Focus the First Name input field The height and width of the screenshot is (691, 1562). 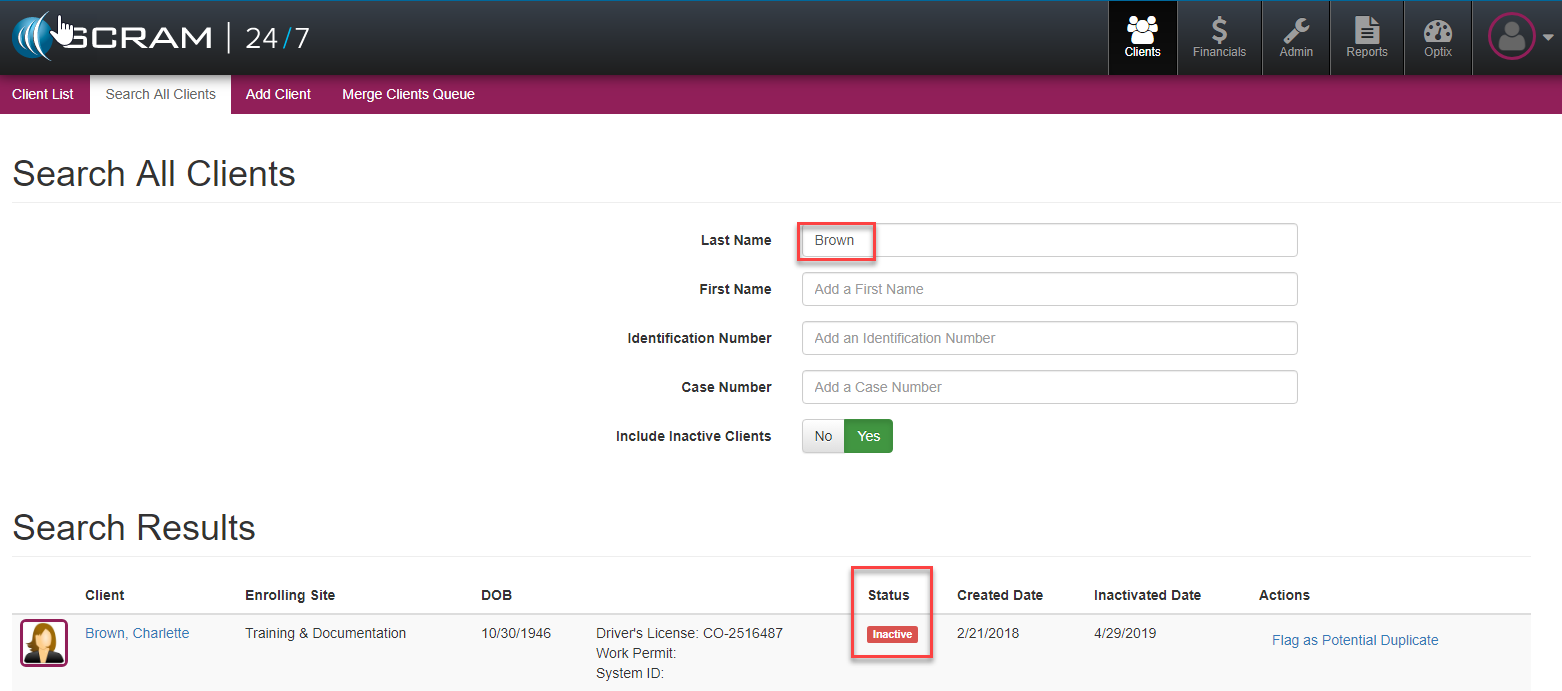pyautogui.click(x=1049, y=289)
